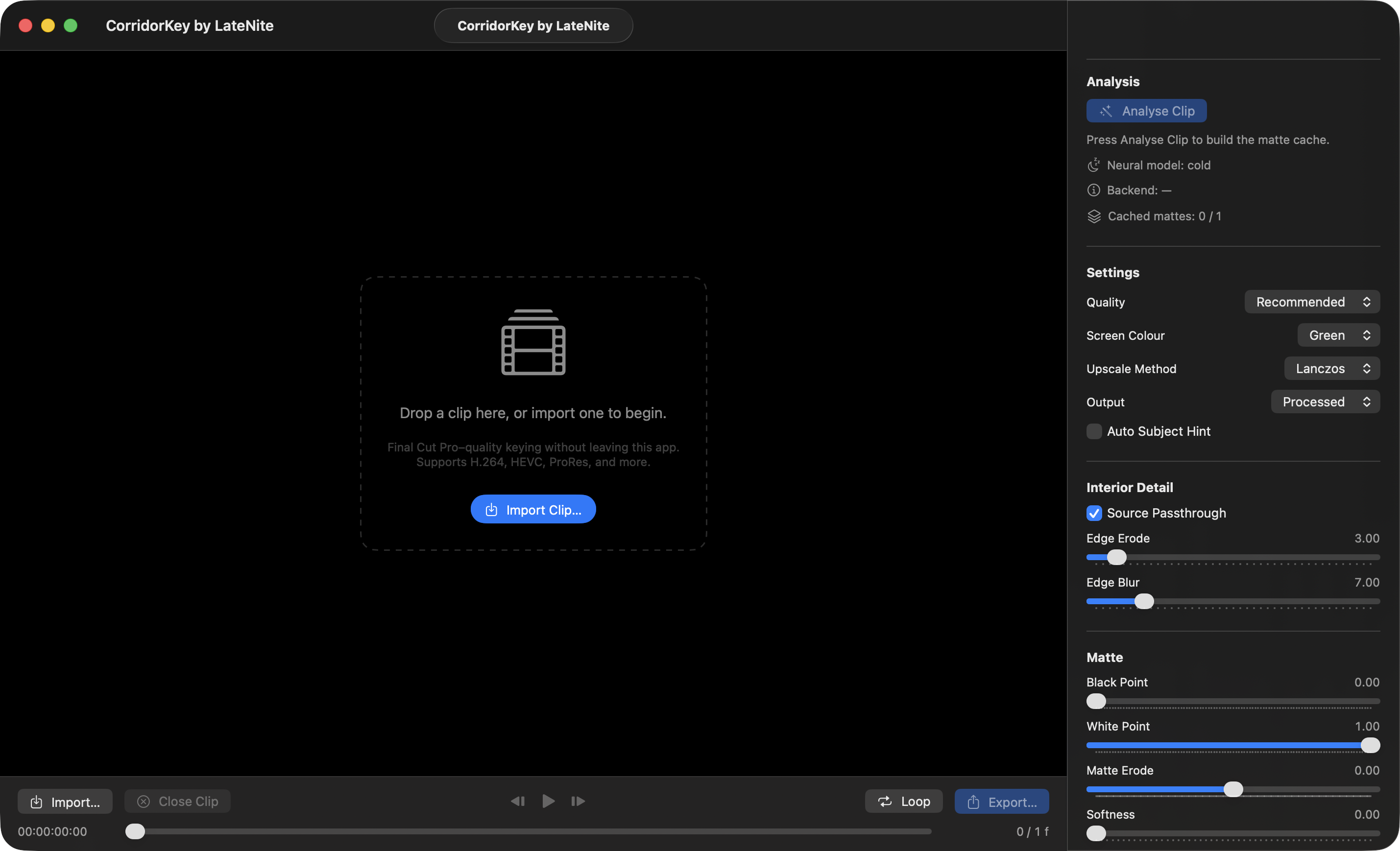Enable the Auto Subject Hint checkbox
1400x851 pixels.
click(x=1094, y=431)
